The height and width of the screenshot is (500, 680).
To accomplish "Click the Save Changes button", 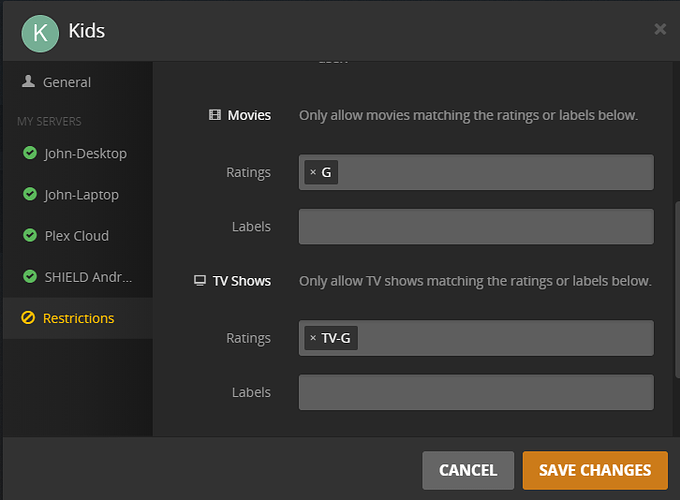I will click(x=594, y=470).
